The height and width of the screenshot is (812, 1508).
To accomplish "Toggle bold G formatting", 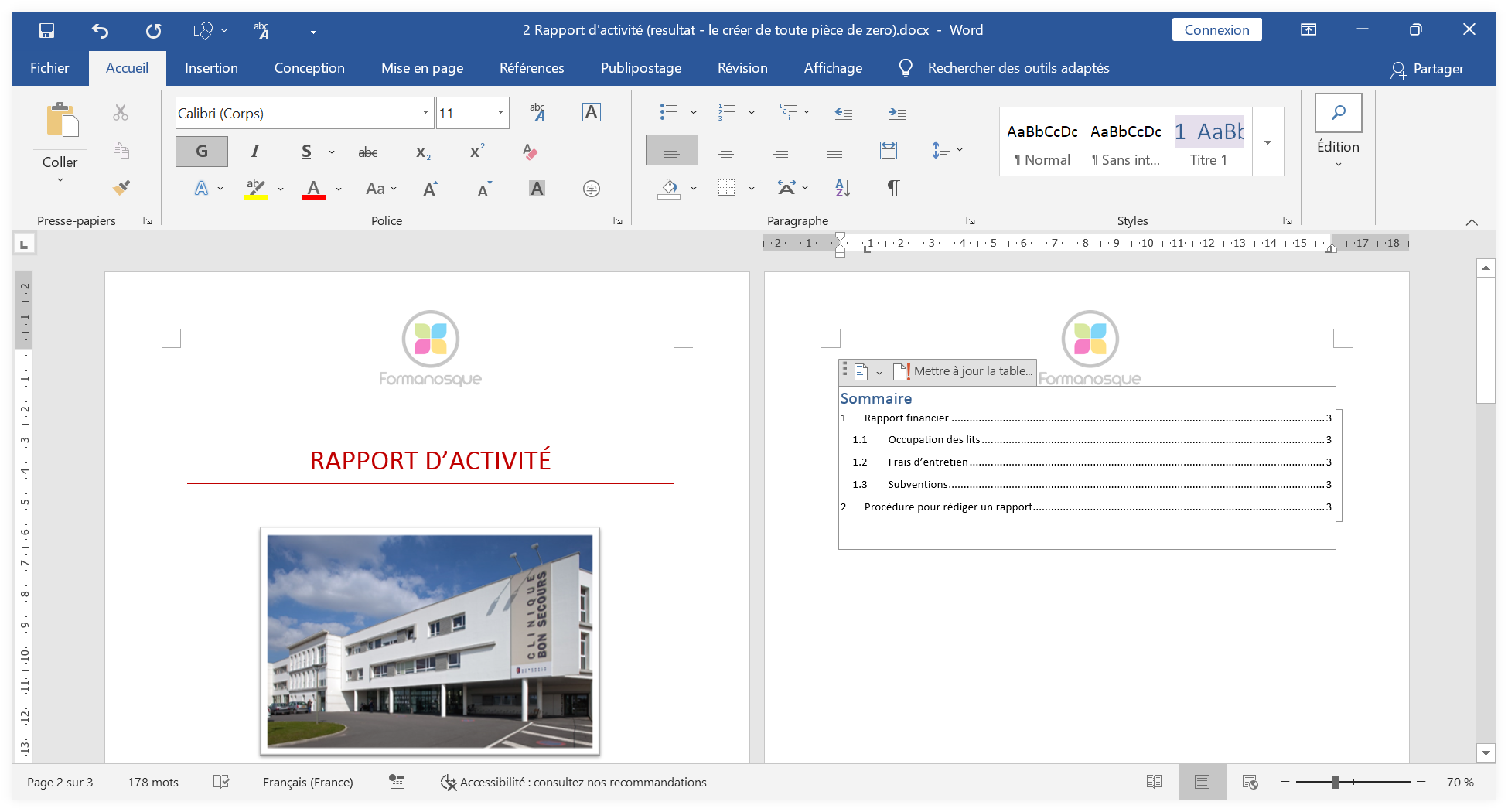I will pyautogui.click(x=202, y=152).
